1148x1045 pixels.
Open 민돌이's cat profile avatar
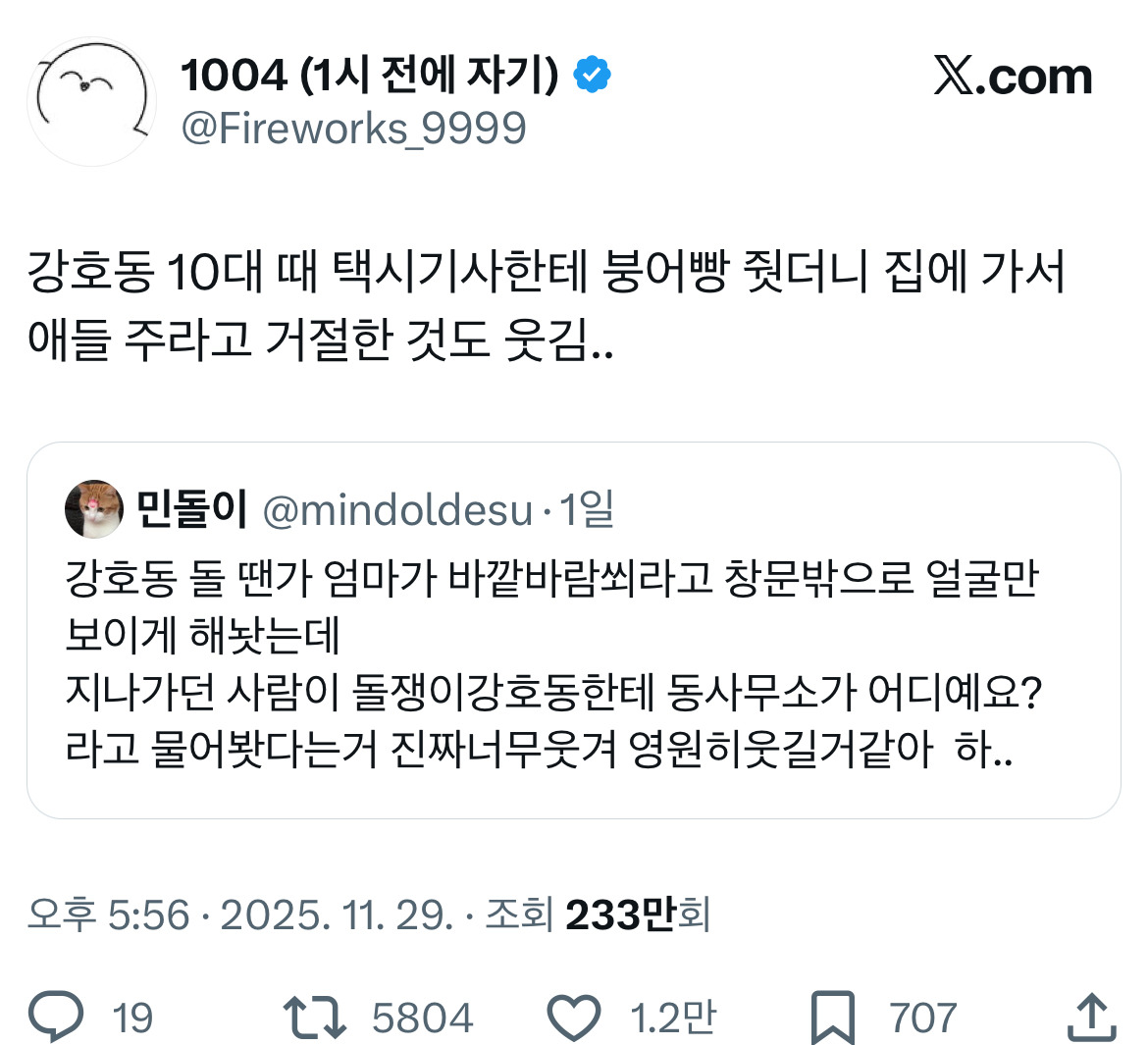coord(94,509)
